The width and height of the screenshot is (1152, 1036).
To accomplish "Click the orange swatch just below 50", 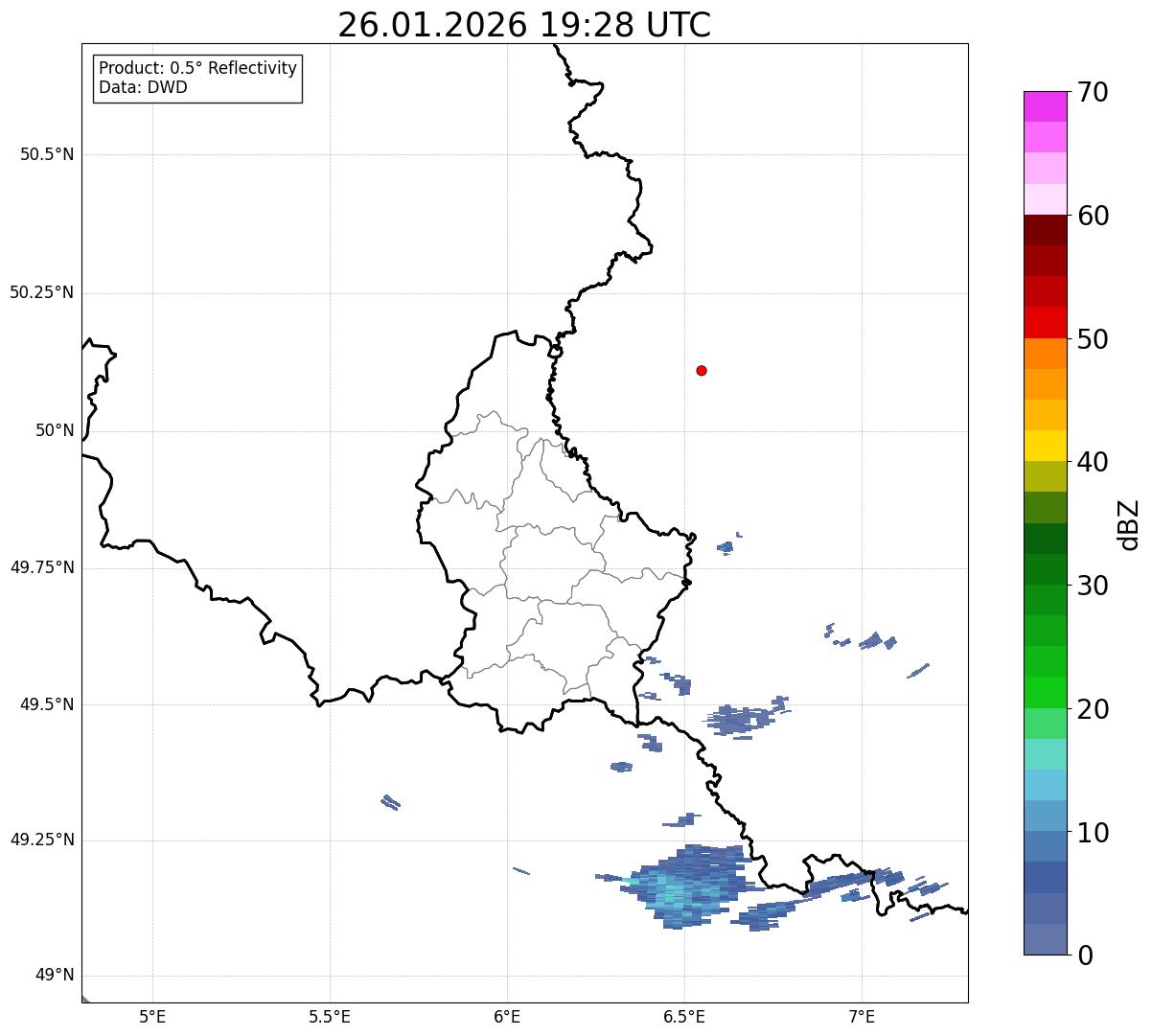I will 1045,354.
